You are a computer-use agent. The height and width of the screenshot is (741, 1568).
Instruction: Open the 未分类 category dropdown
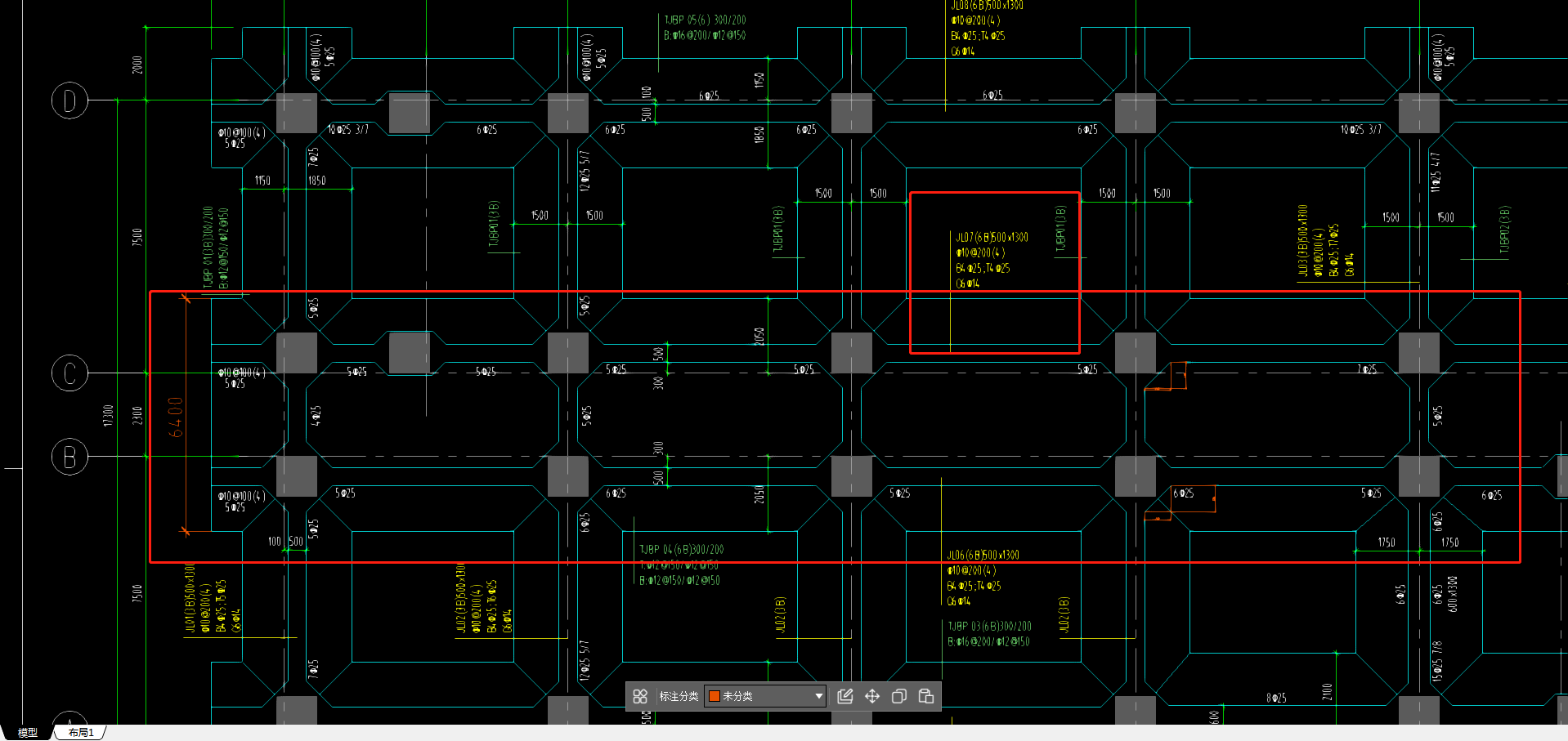coord(765,696)
